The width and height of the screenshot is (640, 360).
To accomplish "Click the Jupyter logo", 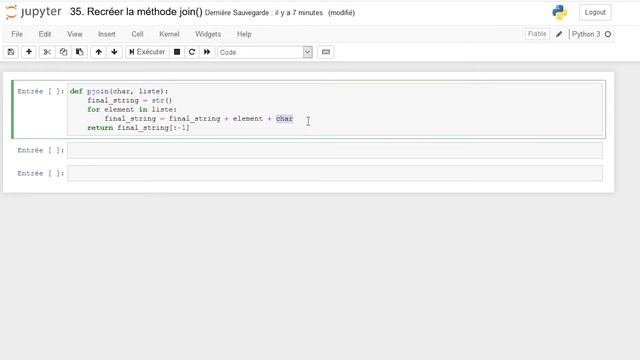I will [x=33, y=12].
